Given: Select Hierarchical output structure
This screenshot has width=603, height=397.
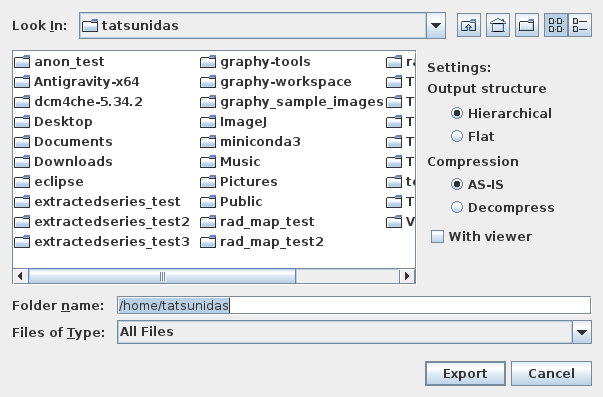Looking at the screenshot, I should click(501, 113).
